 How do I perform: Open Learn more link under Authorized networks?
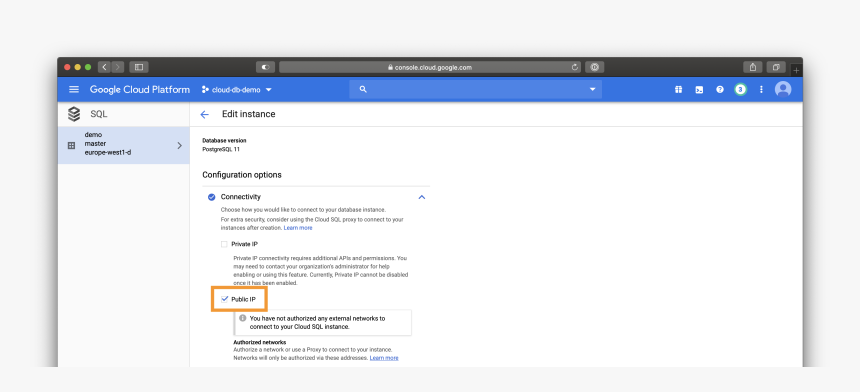pos(384,358)
